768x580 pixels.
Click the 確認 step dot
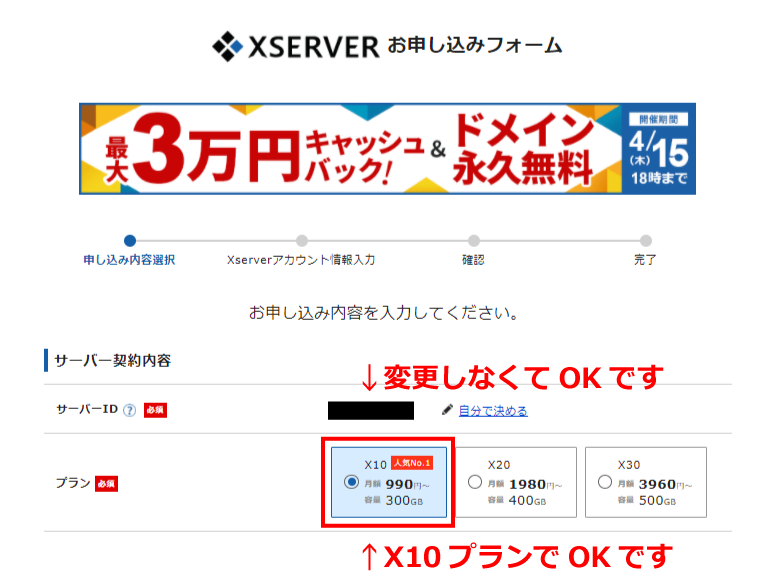point(474,241)
